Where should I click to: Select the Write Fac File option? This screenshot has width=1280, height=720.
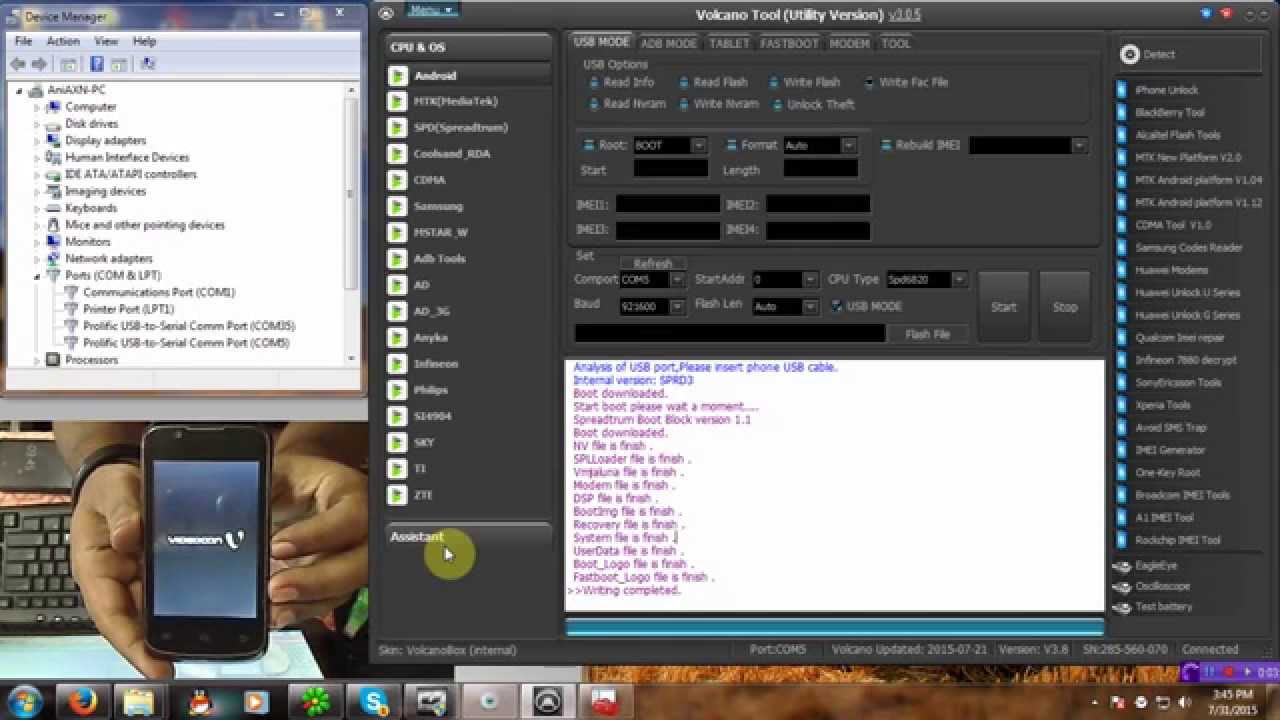point(869,82)
